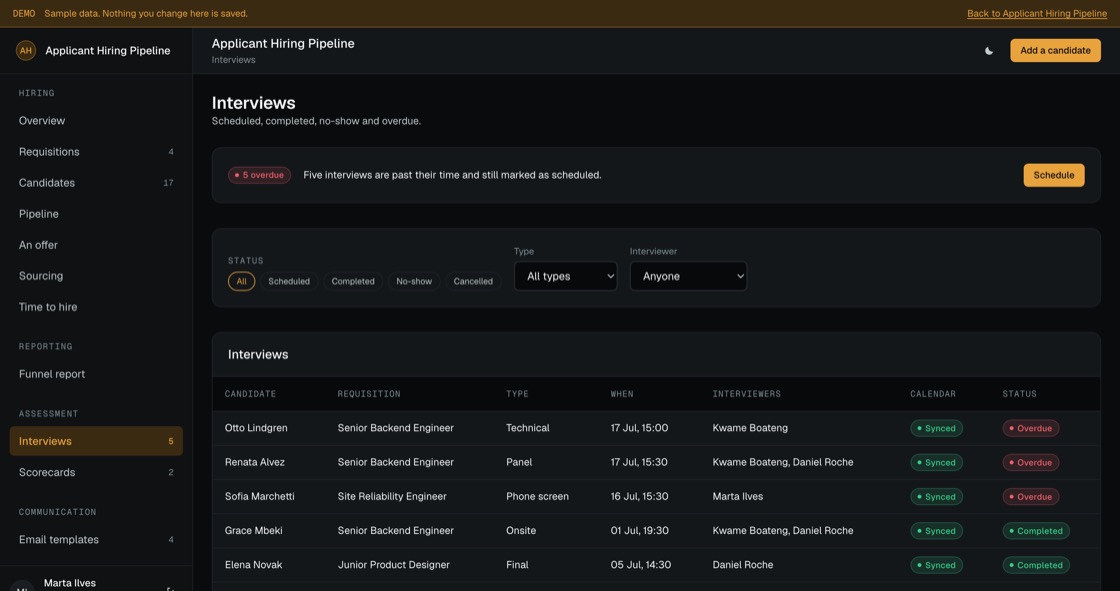This screenshot has height=591, width=1120.
Task: Click the Overdue badge in Otto Lindgren's row
Action: point(1031,429)
